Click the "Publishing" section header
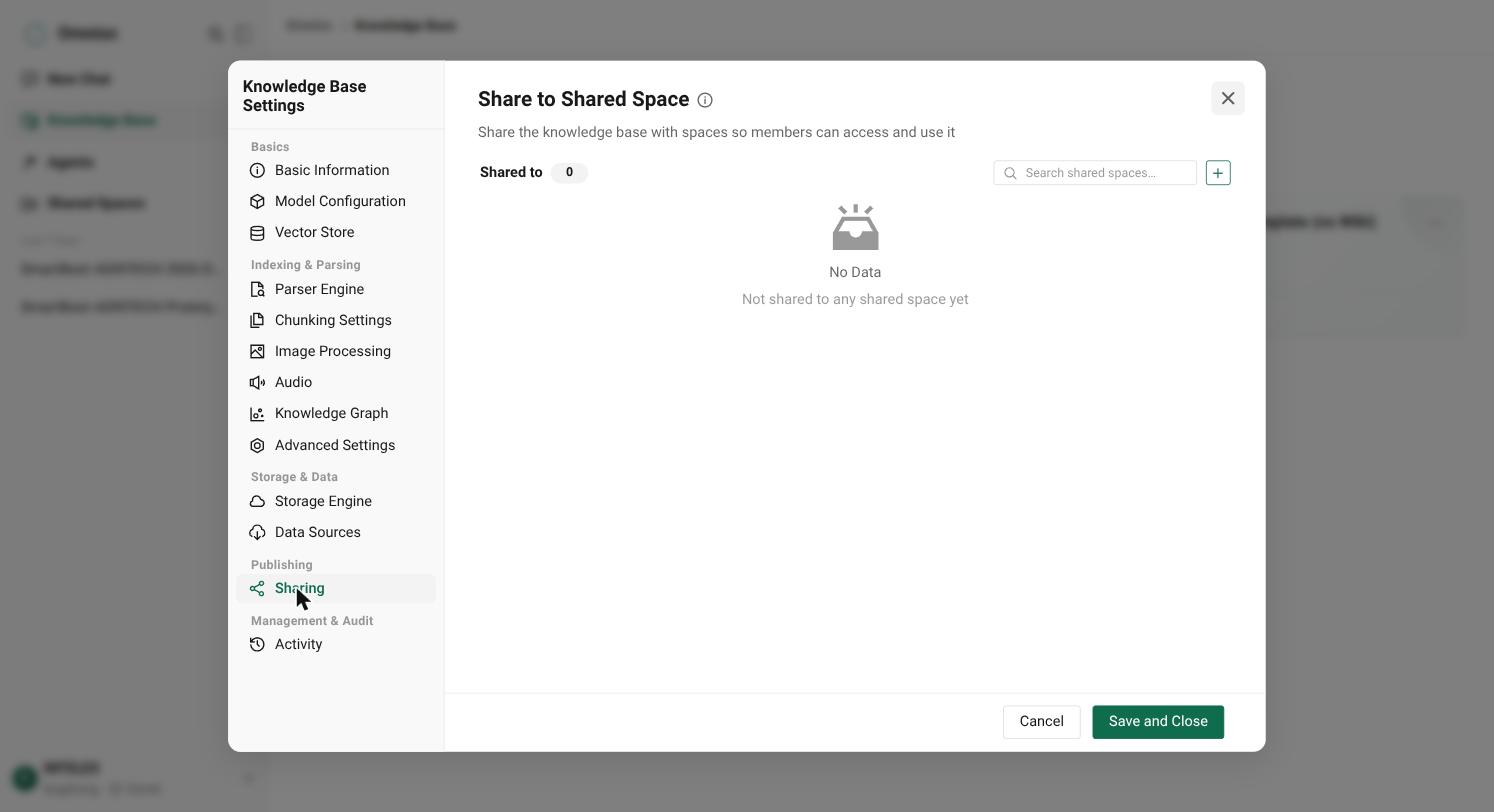Viewport: 1494px width, 812px height. pos(282,565)
